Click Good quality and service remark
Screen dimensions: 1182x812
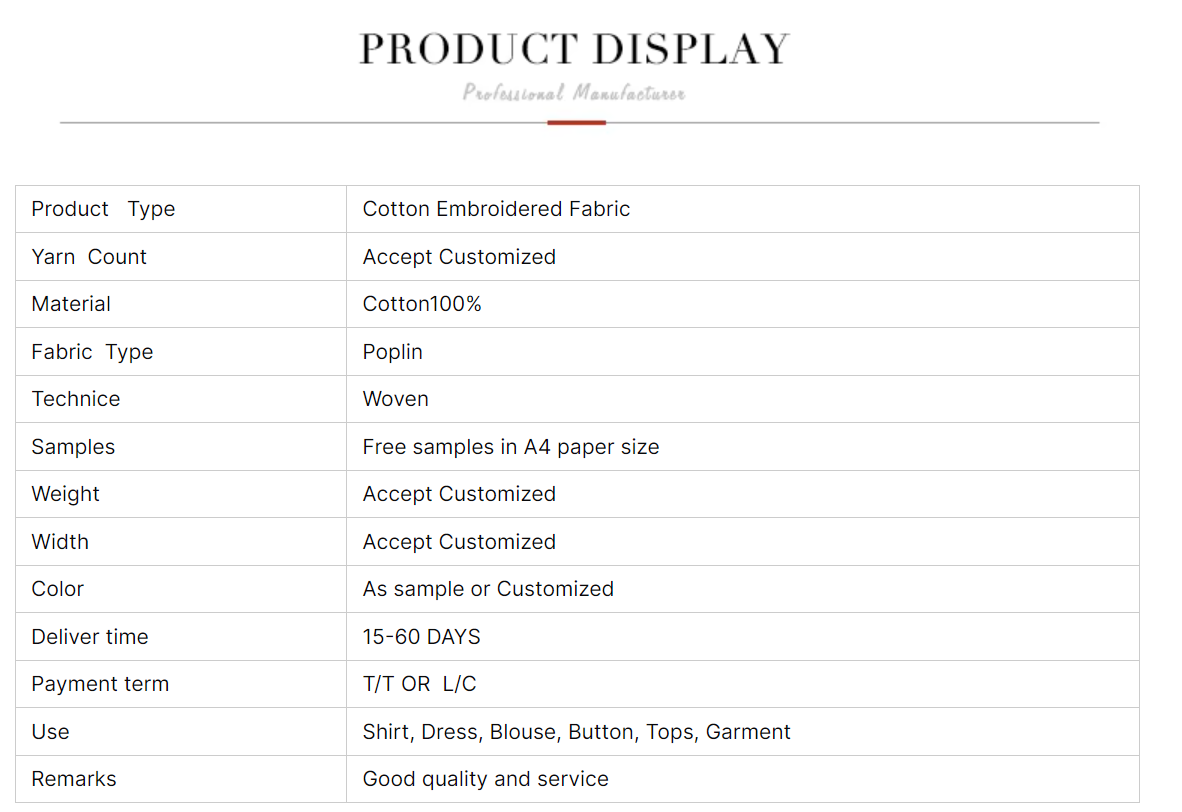(x=485, y=779)
